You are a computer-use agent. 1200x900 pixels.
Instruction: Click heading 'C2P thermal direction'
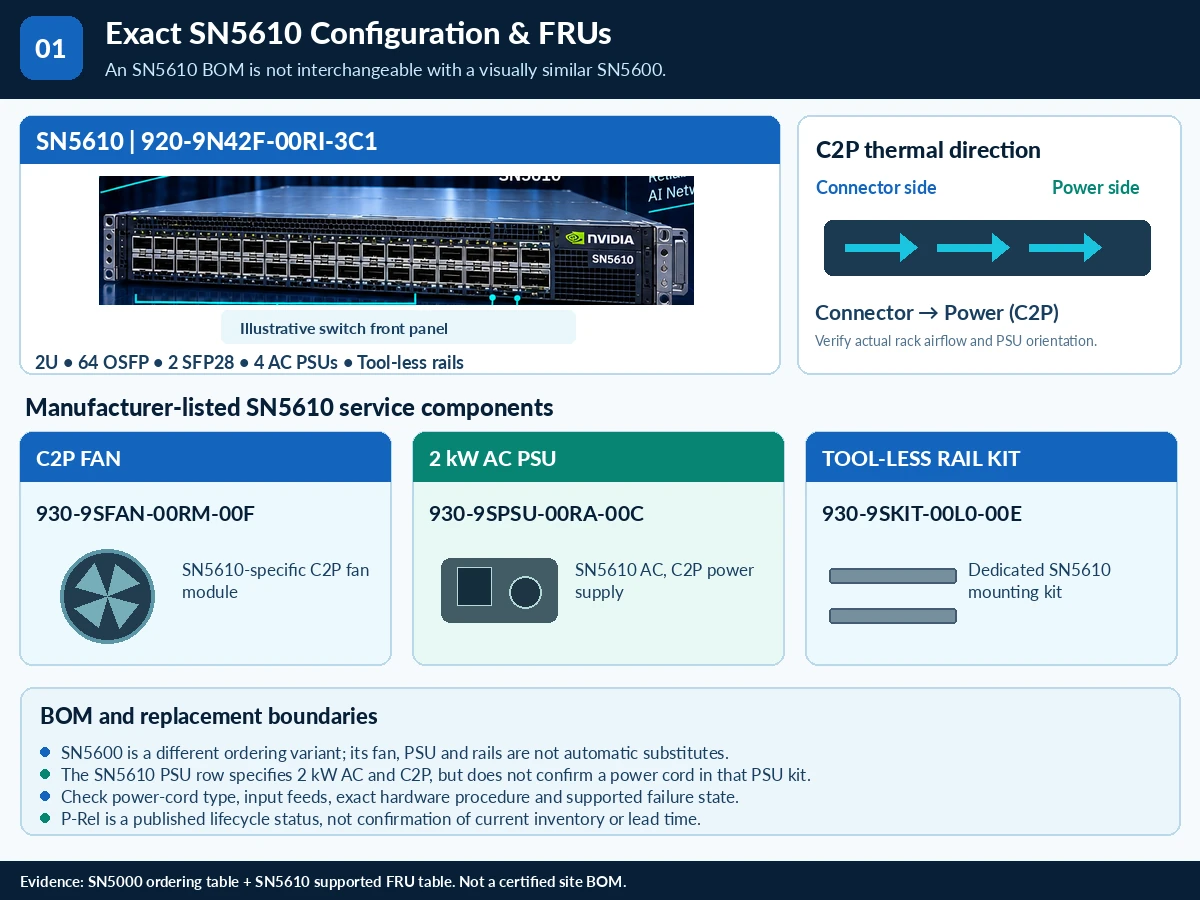(x=928, y=150)
